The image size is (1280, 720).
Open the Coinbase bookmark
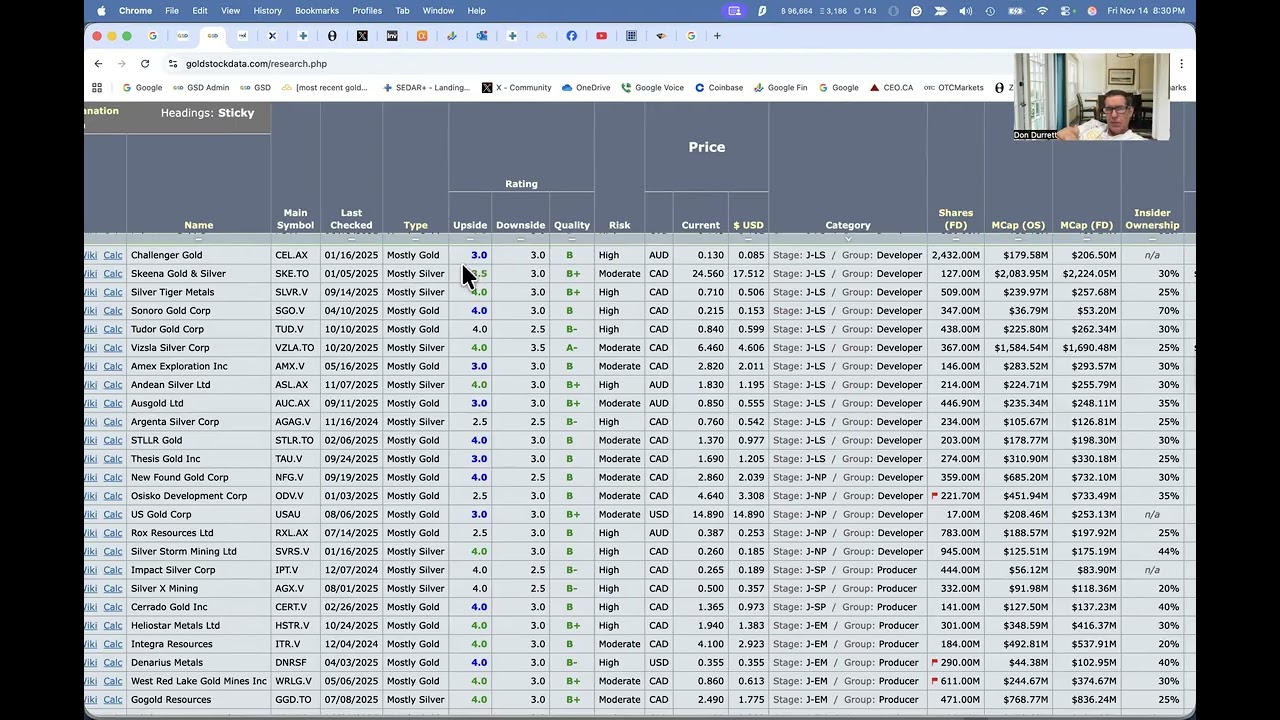click(719, 87)
